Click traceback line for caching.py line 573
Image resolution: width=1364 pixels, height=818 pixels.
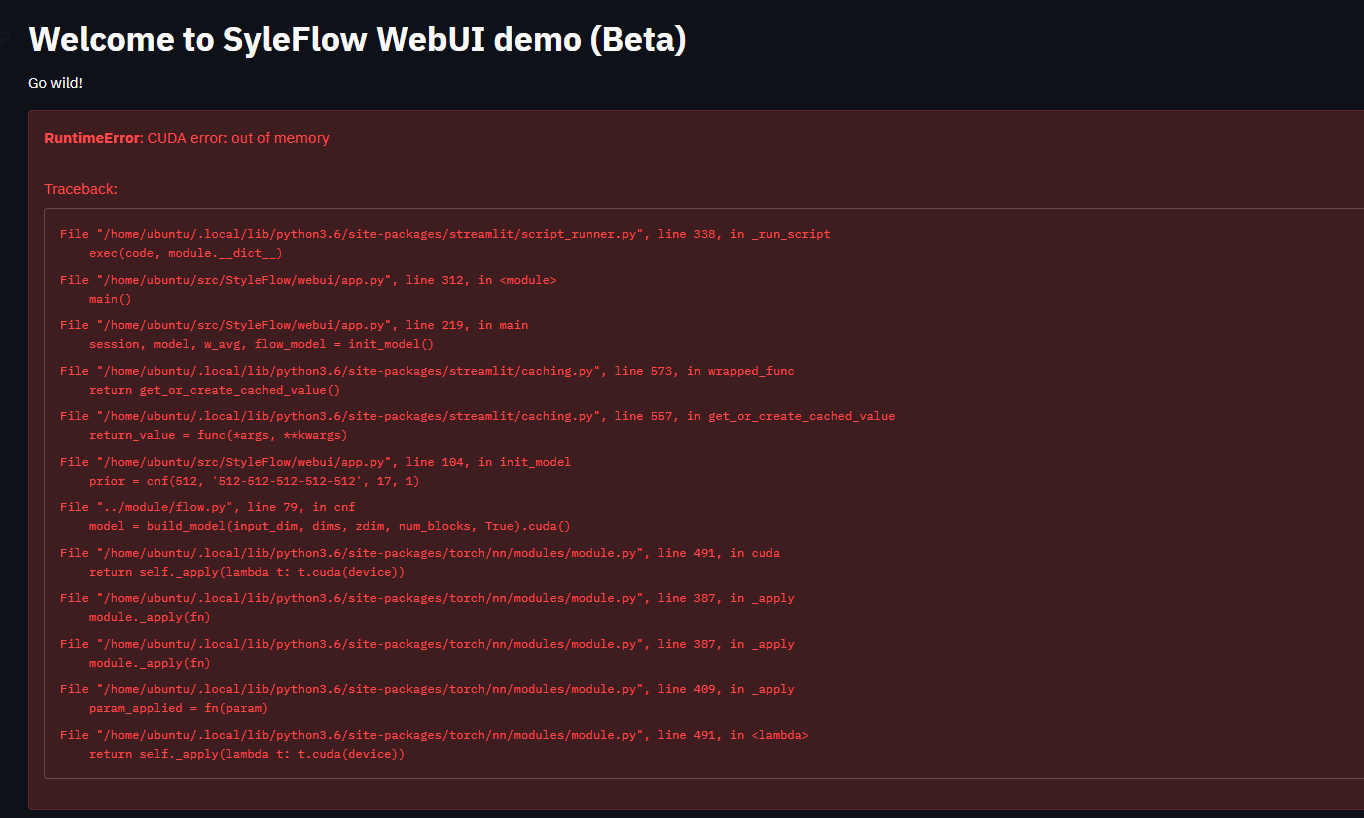pos(427,371)
